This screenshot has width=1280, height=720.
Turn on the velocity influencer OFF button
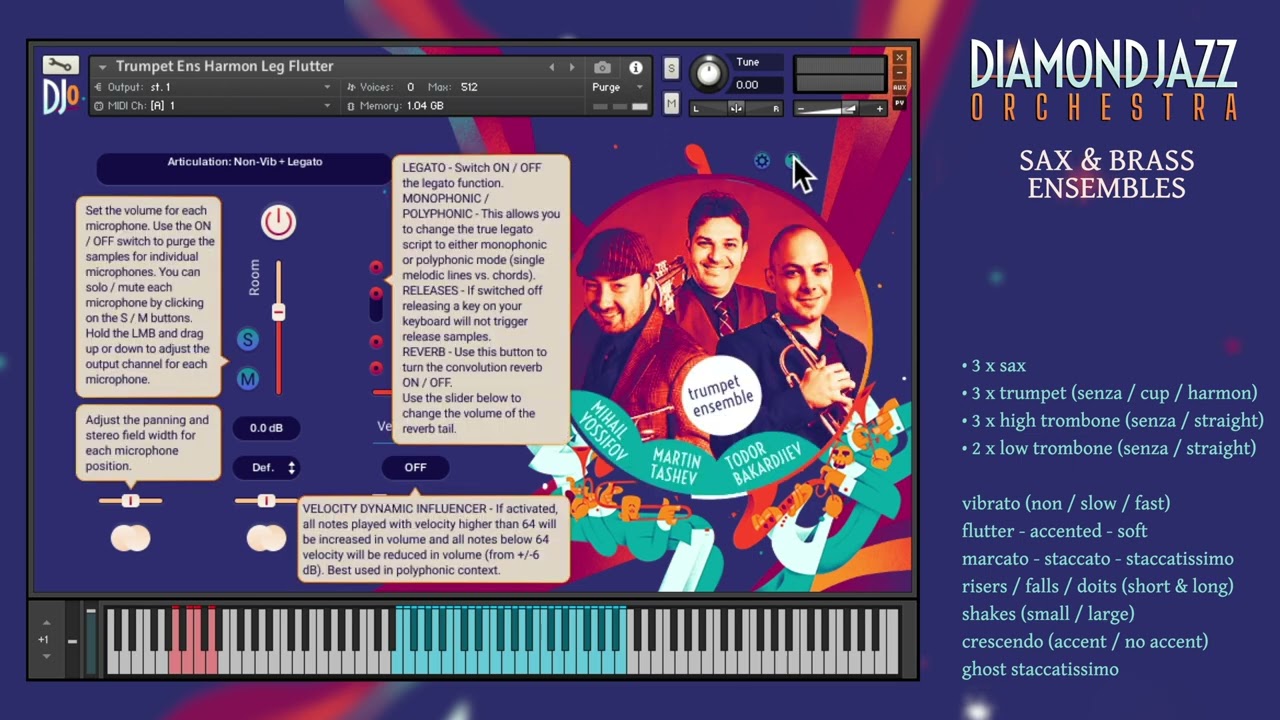pyautogui.click(x=415, y=467)
